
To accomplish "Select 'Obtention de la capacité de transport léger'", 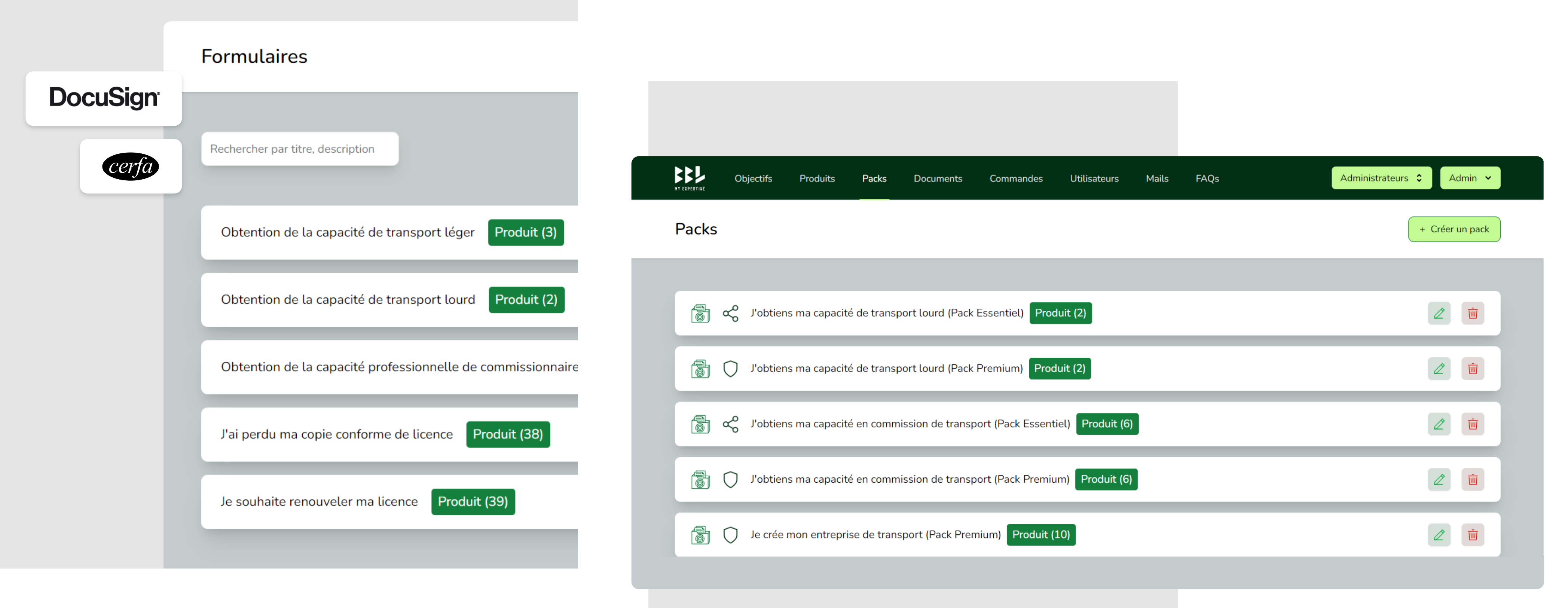I will 348,232.
